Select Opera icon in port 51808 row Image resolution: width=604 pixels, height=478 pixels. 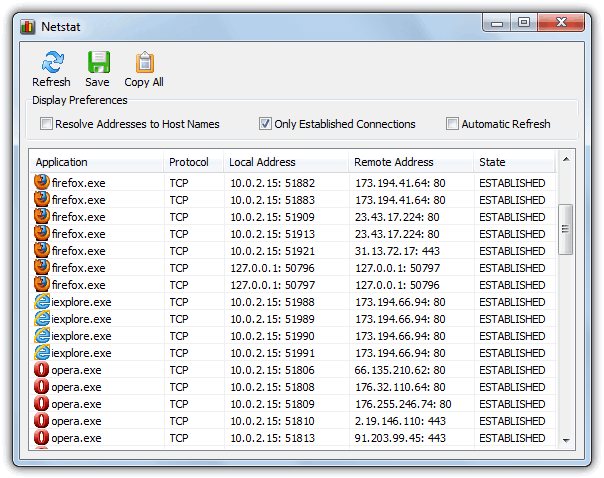pyautogui.click(x=42, y=386)
